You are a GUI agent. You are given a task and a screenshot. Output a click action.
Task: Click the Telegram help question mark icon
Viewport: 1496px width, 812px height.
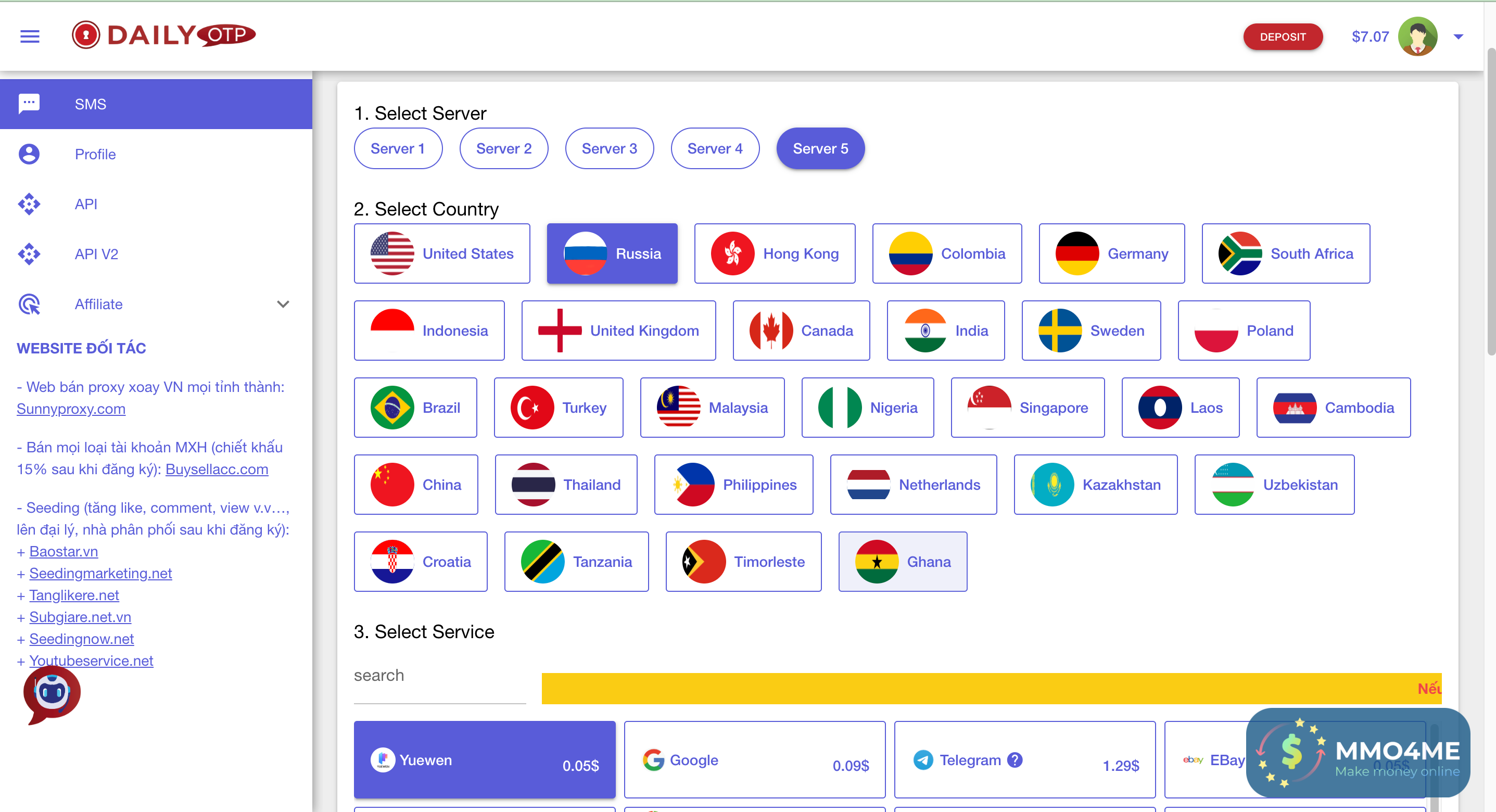[1015, 760]
